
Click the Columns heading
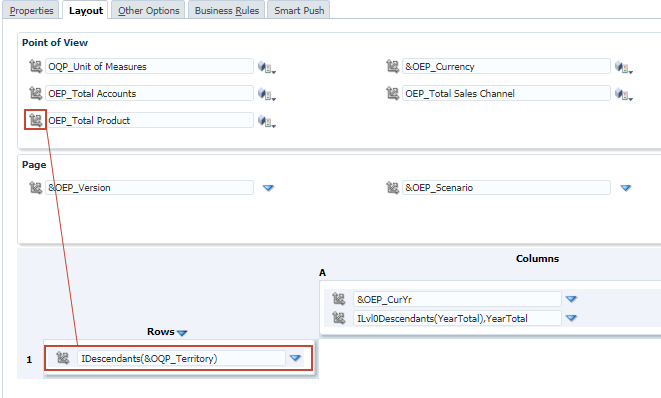[x=537, y=258]
